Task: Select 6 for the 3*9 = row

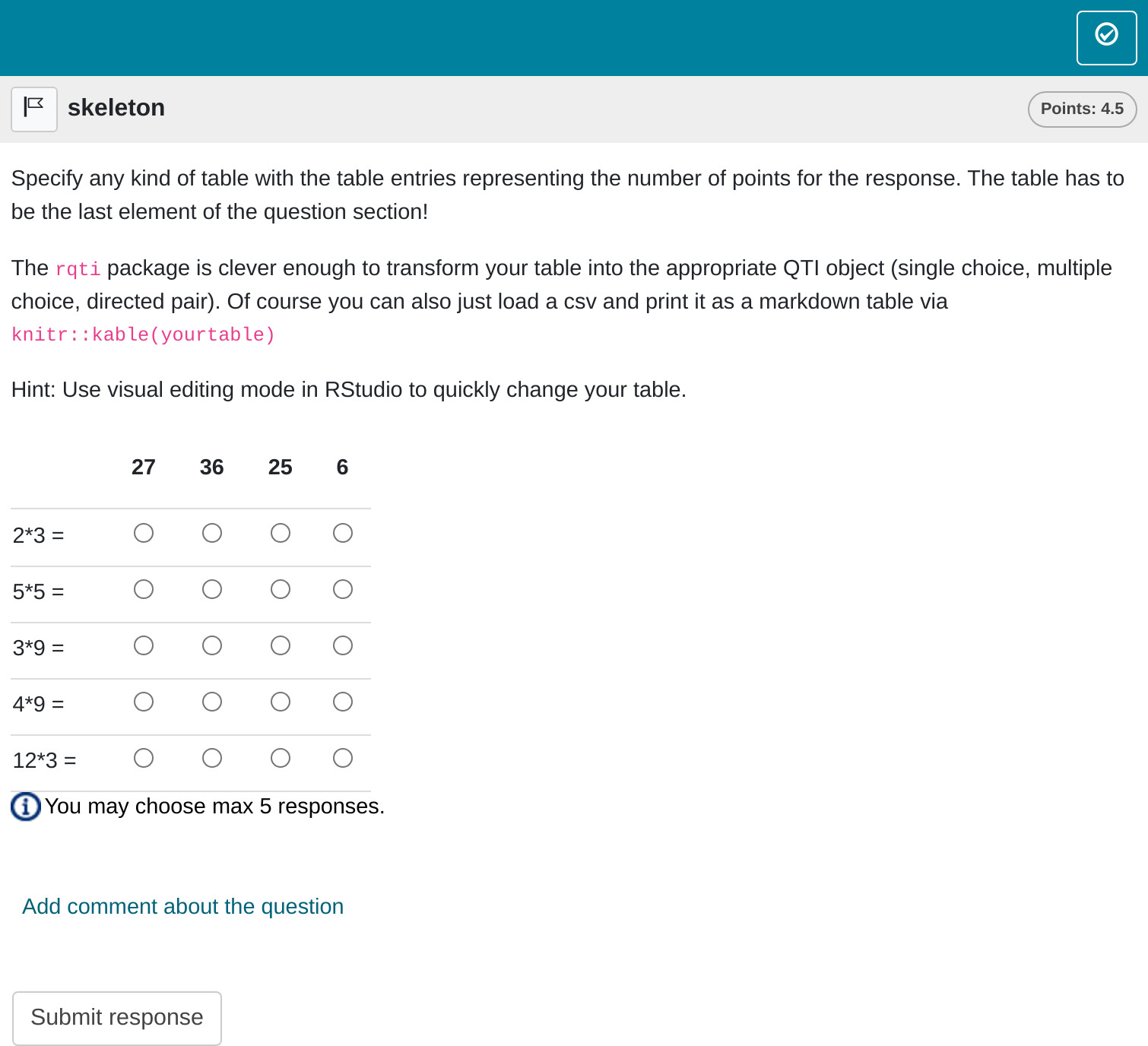Action: tap(343, 645)
